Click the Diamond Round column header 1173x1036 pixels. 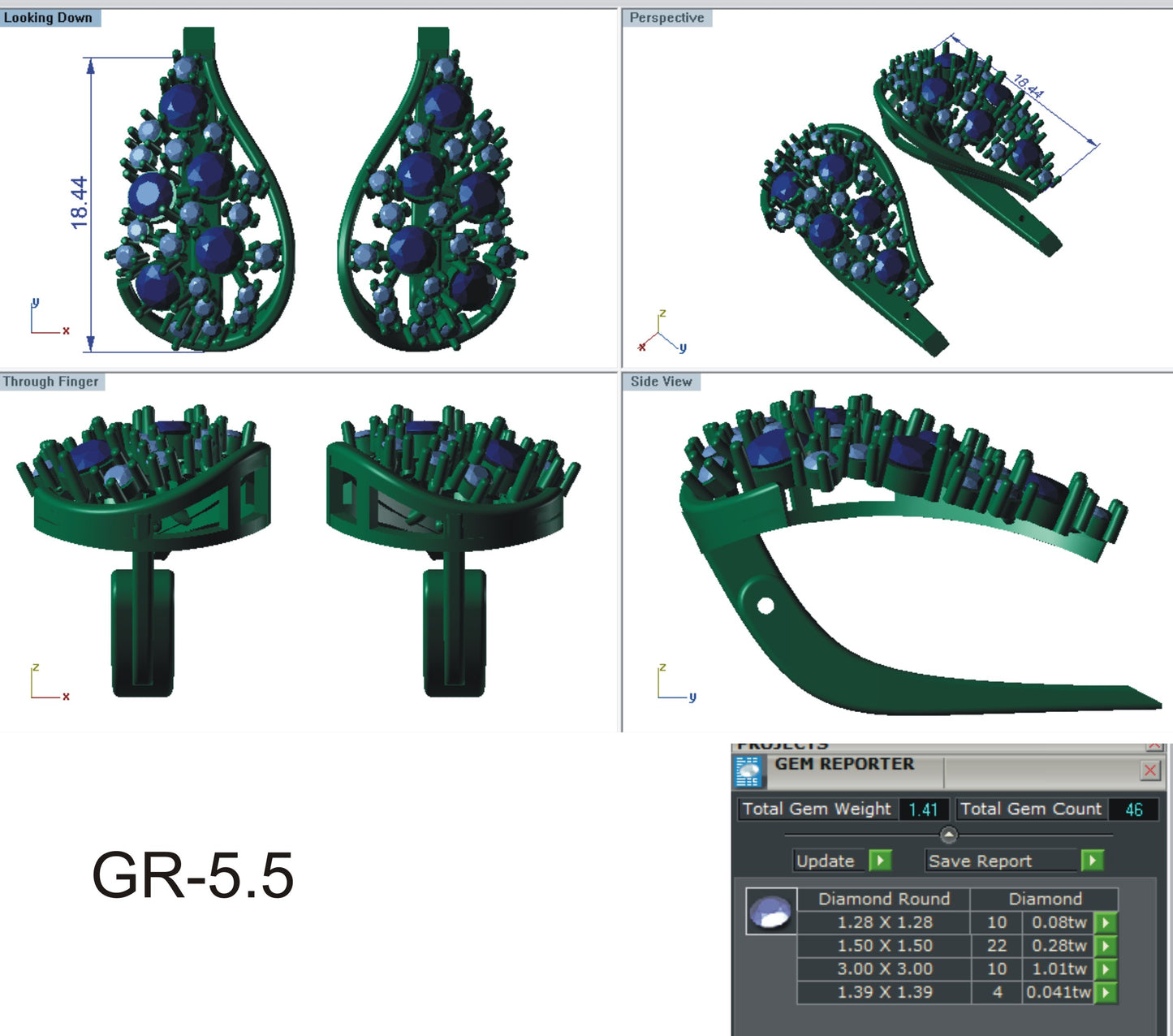(x=884, y=899)
